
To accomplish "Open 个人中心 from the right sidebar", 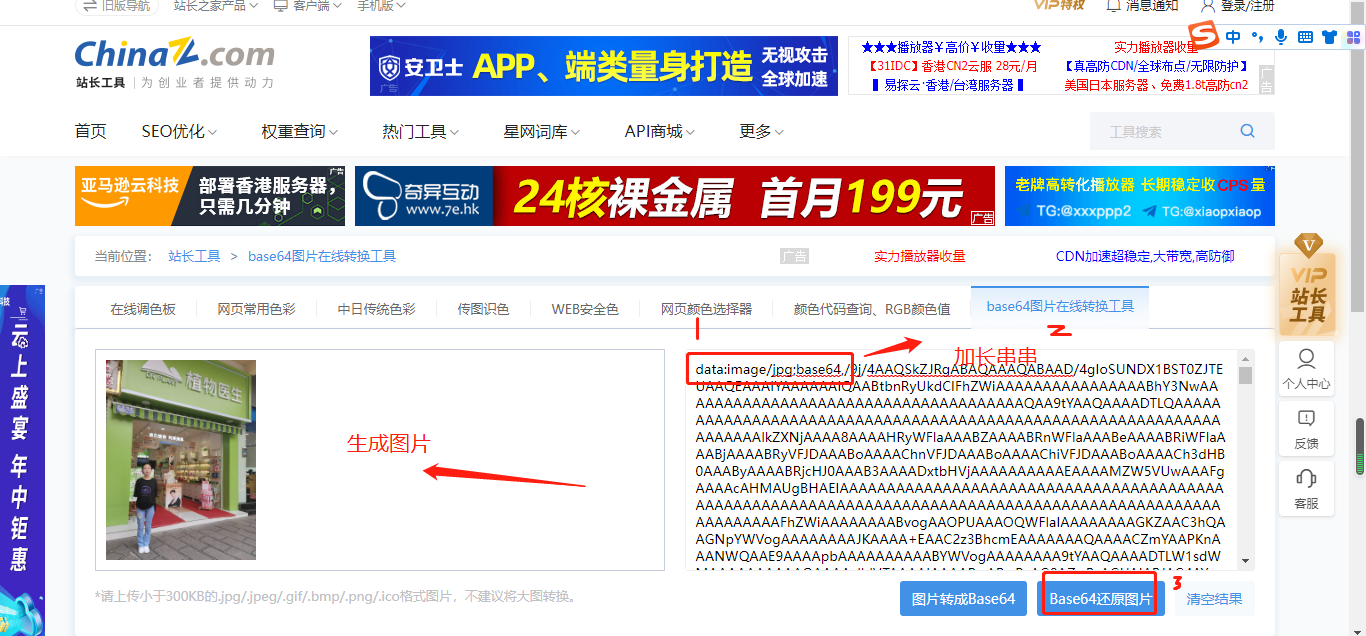I will [x=1306, y=368].
